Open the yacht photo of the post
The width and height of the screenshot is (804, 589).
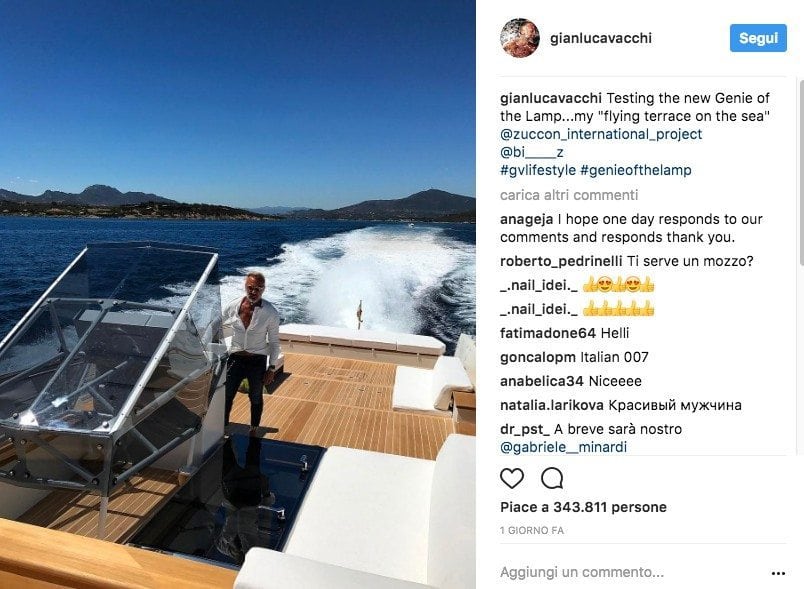(238, 294)
